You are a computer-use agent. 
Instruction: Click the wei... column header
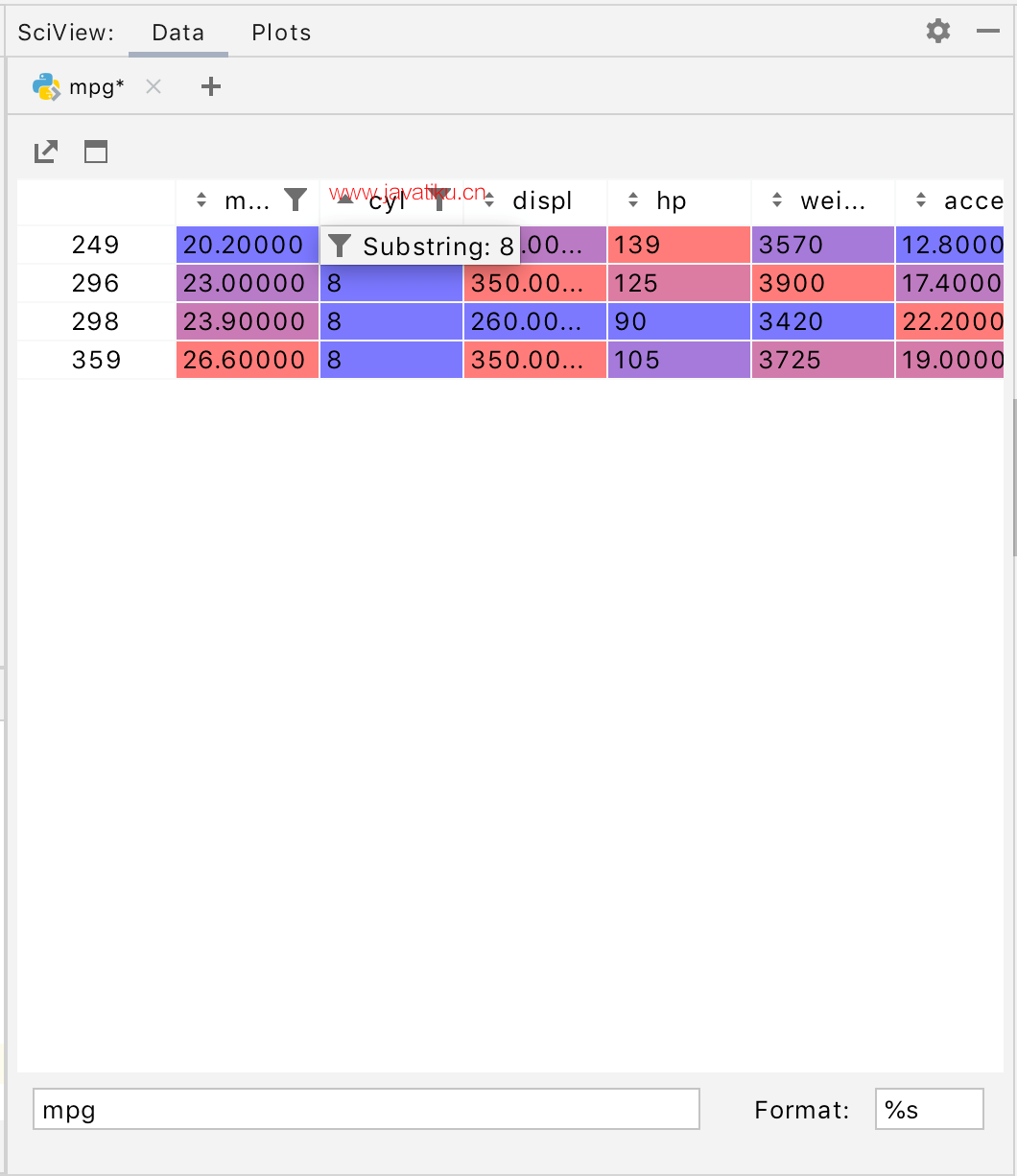(x=823, y=200)
